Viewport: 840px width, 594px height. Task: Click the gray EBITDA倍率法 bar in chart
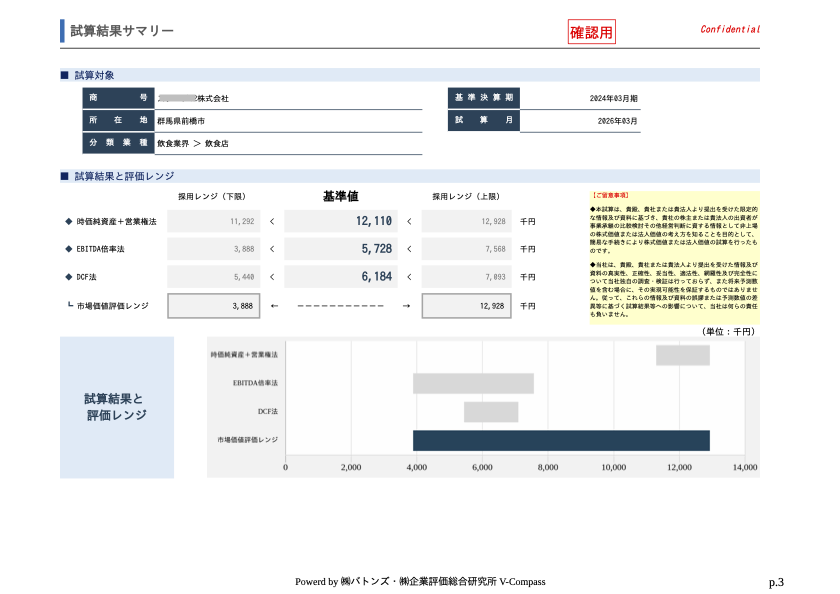pyautogui.click(x=473, y=384)
